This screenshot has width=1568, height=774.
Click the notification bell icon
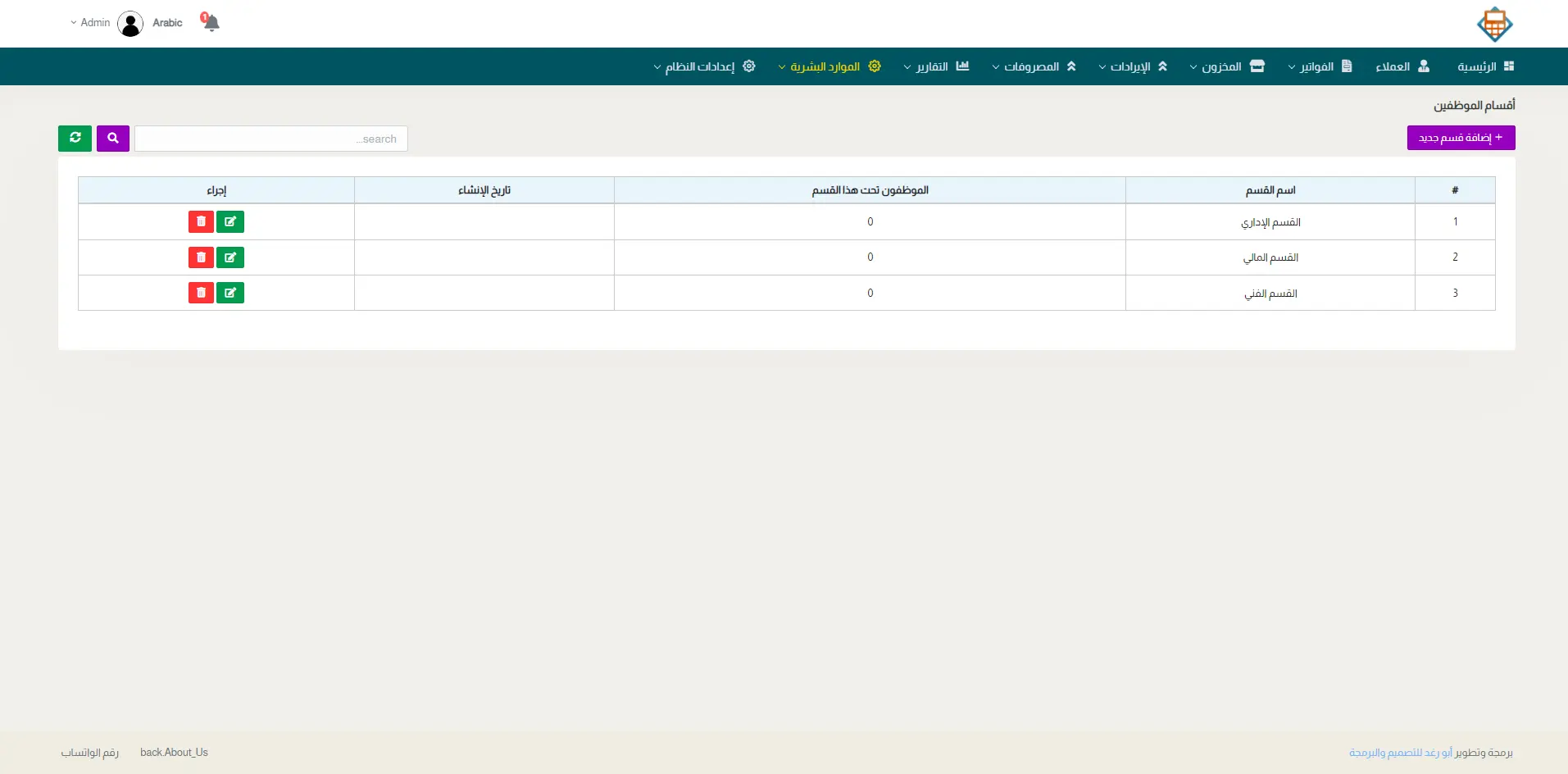pos(211,23)
